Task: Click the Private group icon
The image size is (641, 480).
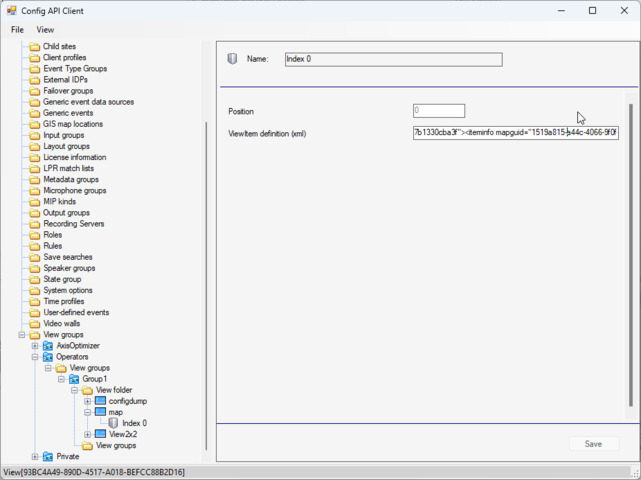Action: coord(47,457)
